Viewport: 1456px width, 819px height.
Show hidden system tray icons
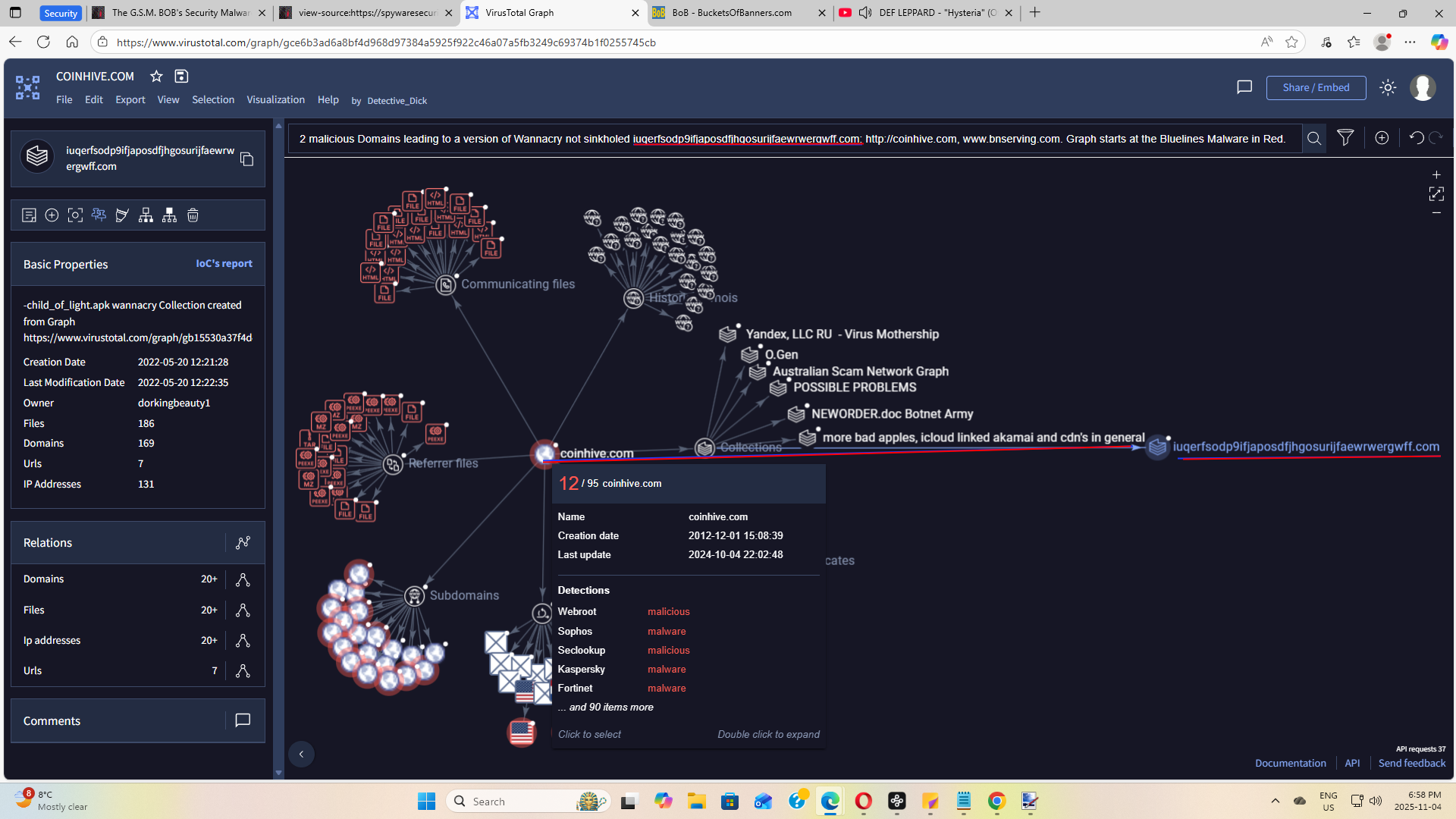(1275, 801)
